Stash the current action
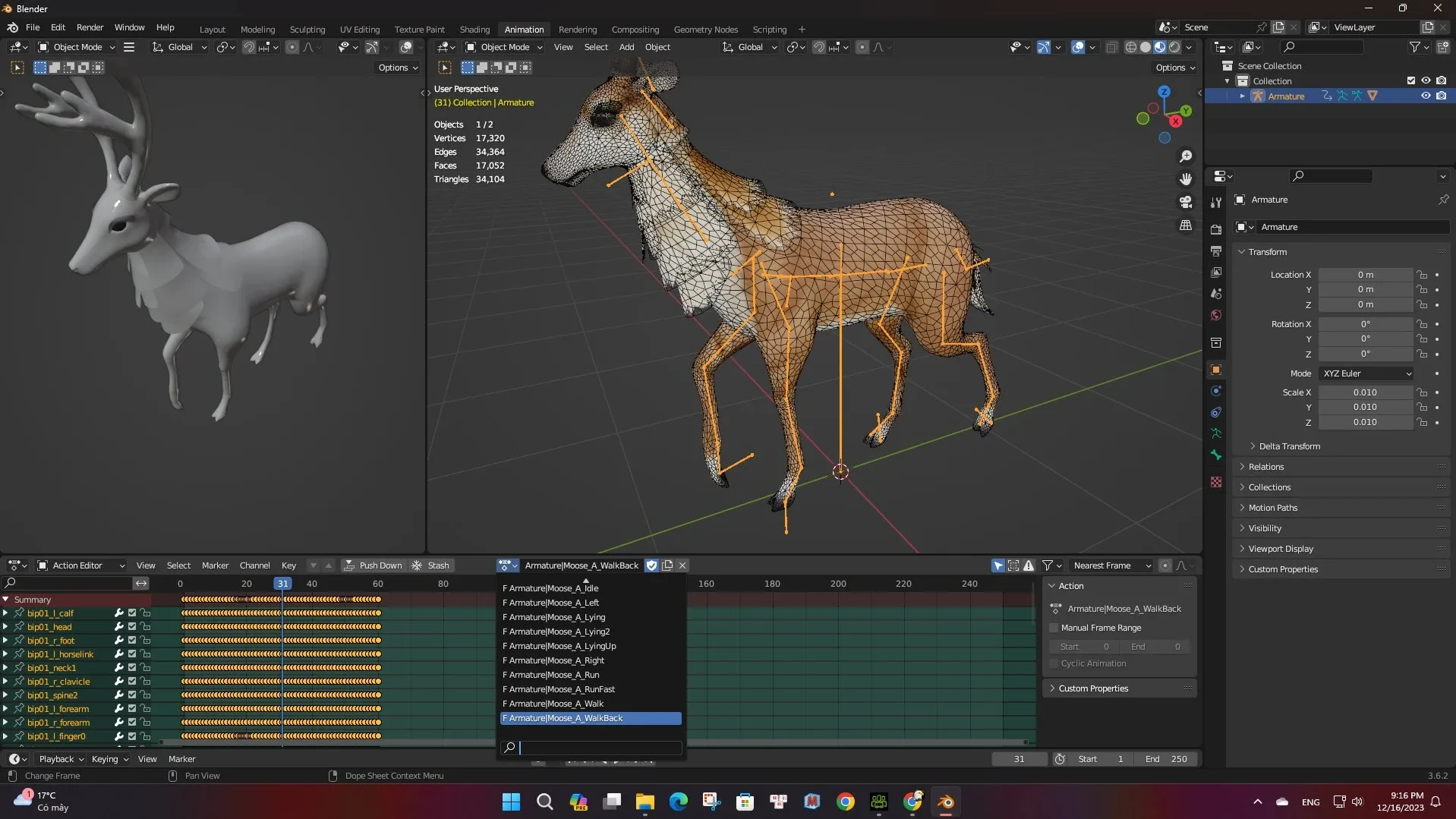 [432, 565]
